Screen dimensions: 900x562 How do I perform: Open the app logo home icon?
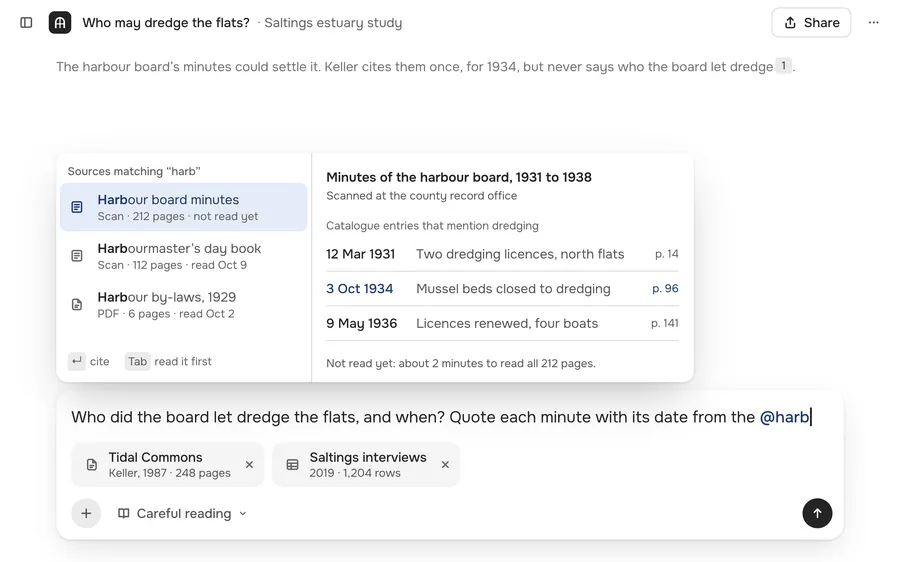click(60, 22)
